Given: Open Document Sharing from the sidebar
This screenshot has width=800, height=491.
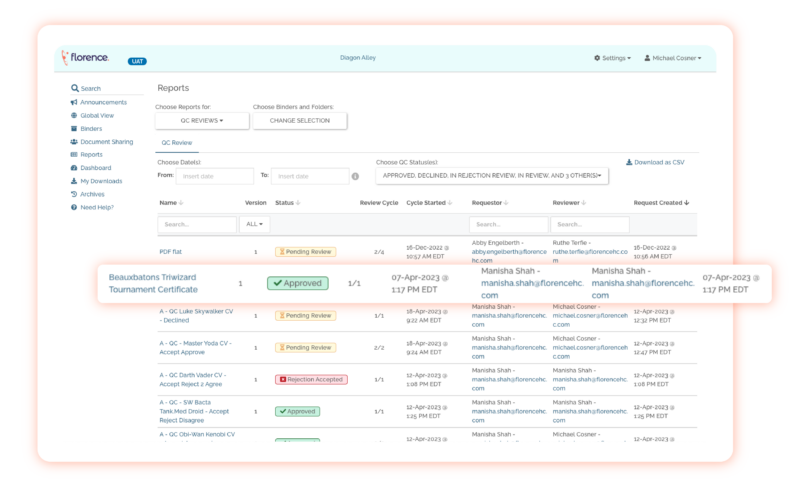Looking at the screenshot, I should click(x=106, y=142).
